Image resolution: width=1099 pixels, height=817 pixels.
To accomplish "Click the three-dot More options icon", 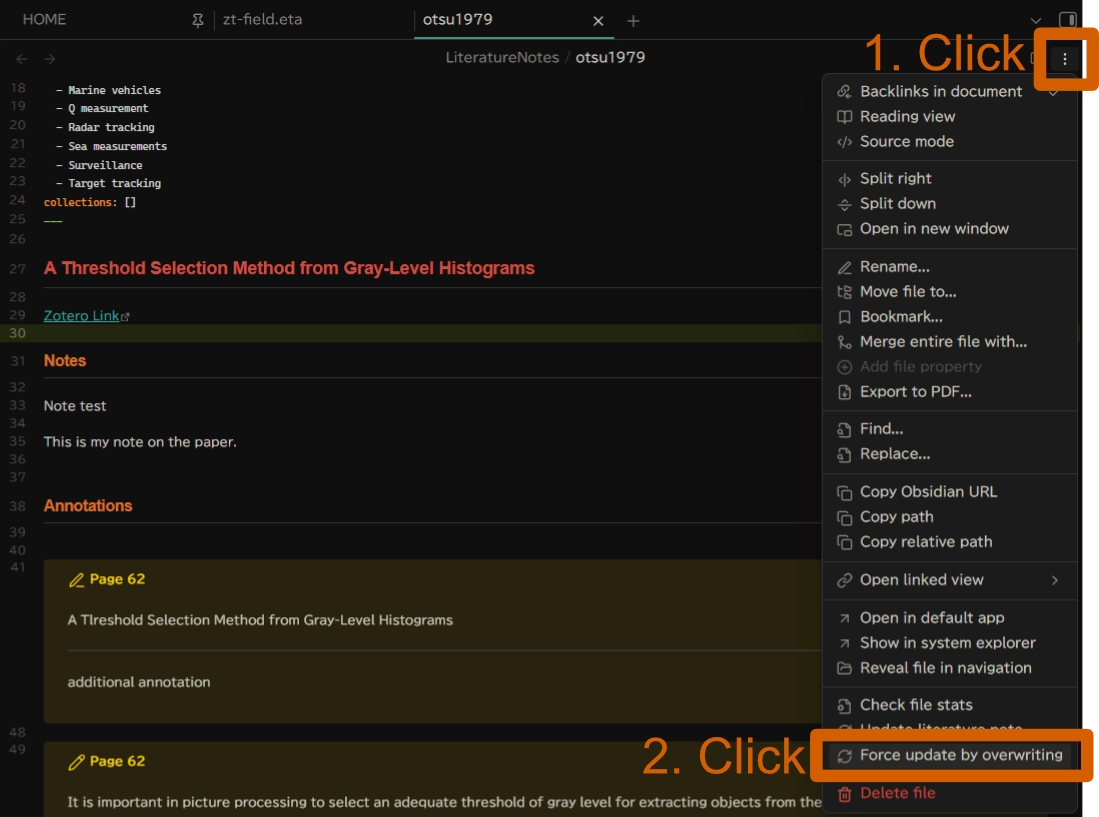I will (x=1064, y=59).
